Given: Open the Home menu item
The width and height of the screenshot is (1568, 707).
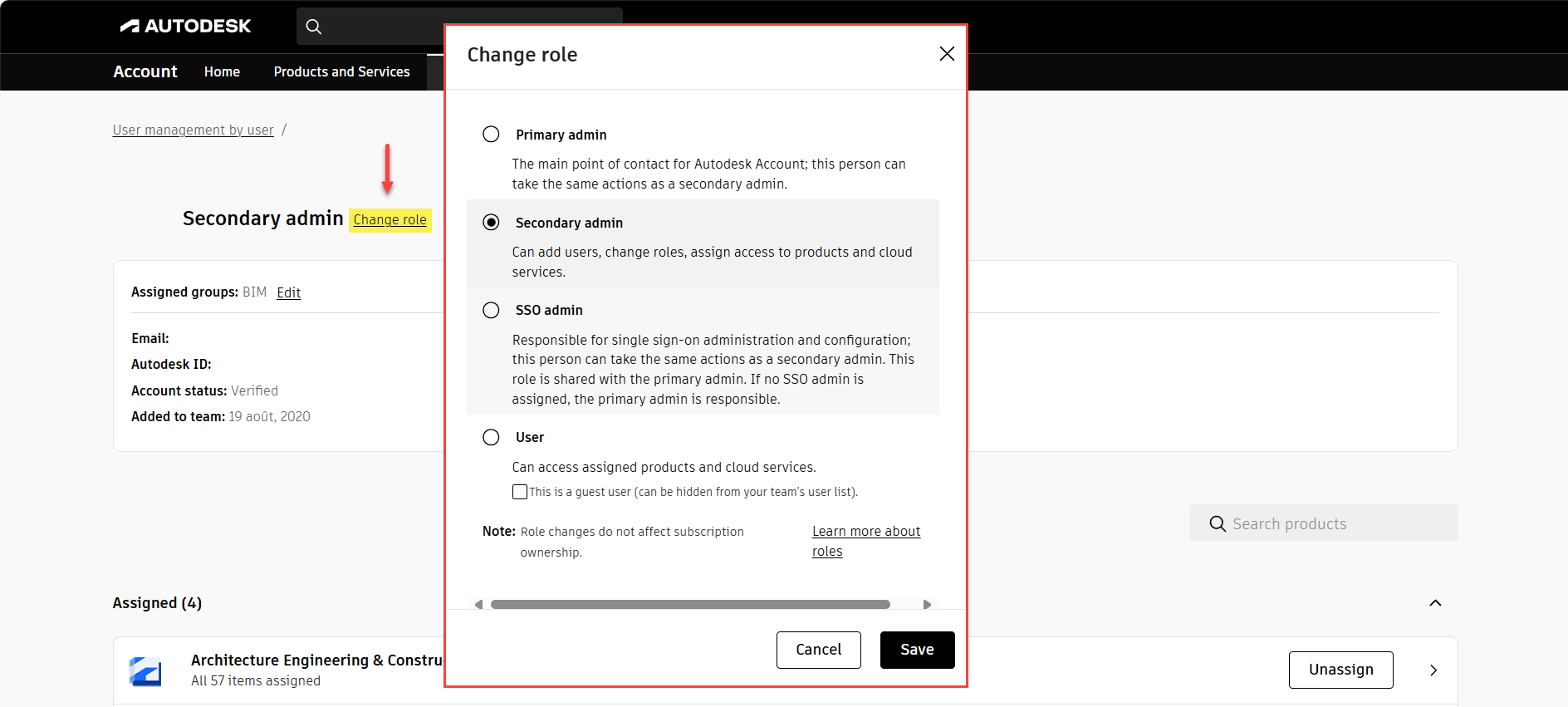Looking at the screenshot, I should tap(222, 72).
